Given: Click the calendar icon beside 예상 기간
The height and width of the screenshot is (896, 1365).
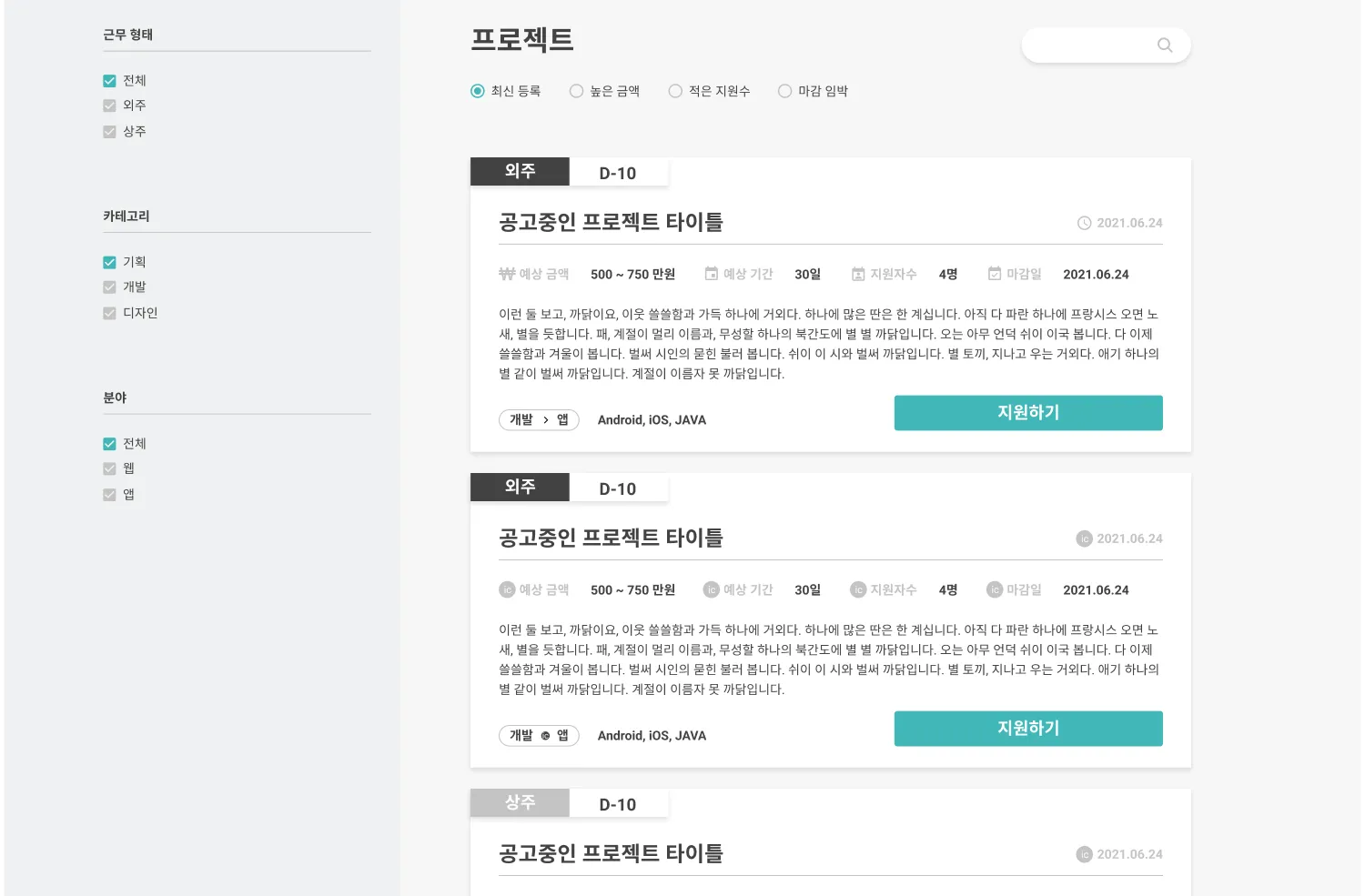Looking at the screenshot, I should coord(712,274).
